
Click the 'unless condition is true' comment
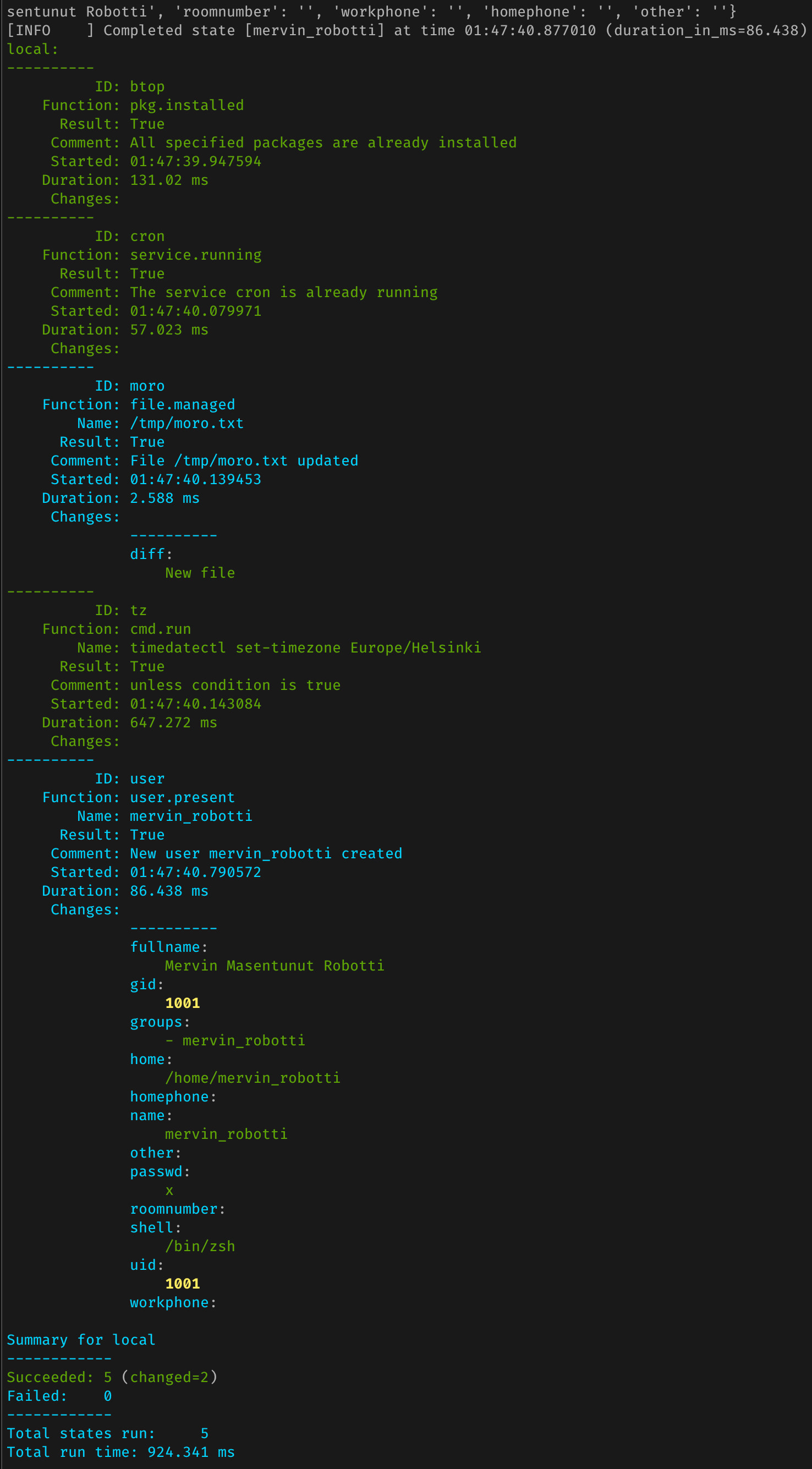click(x=235, y=686)
